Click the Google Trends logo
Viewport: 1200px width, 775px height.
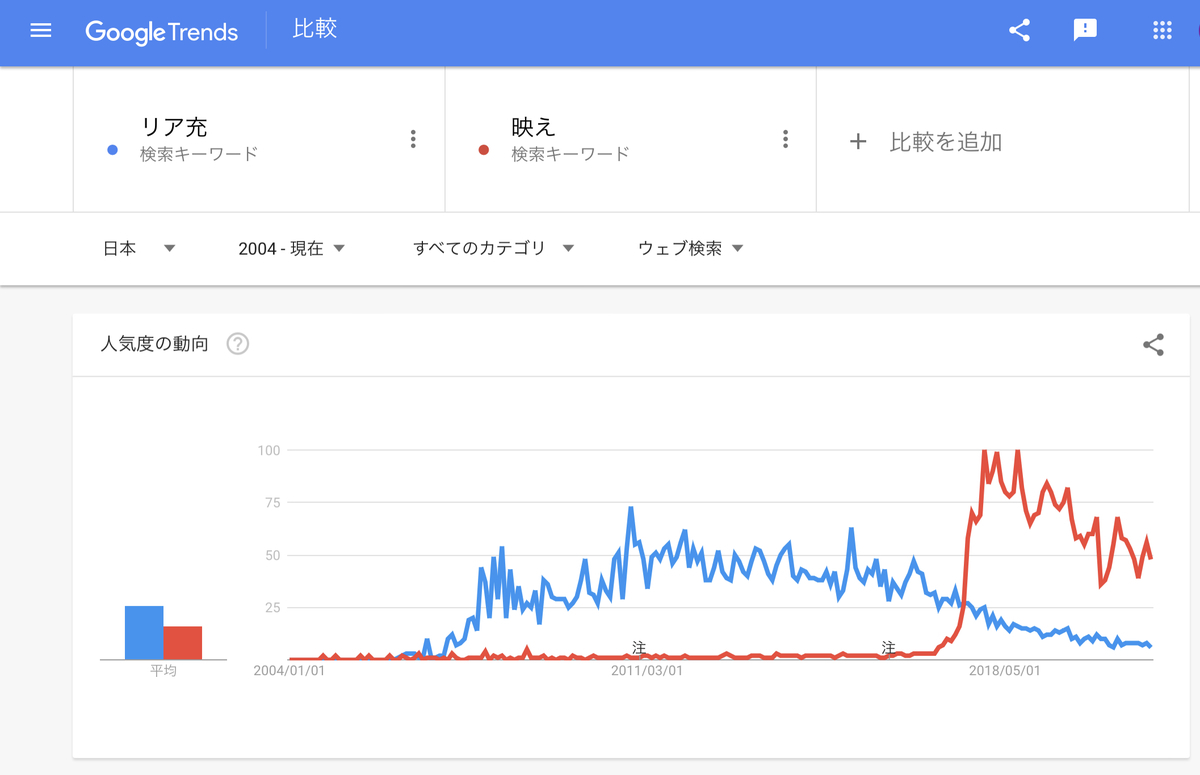(x=162, y=32)
